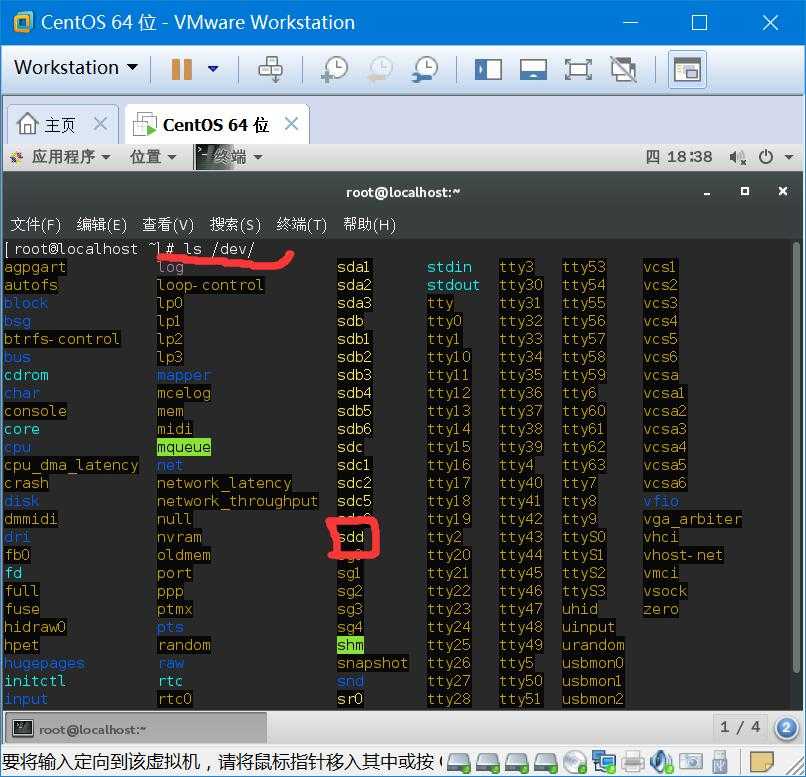The image size is (806, 777).
Task: Open the 文件(F) menu
Action: [35, 225]
